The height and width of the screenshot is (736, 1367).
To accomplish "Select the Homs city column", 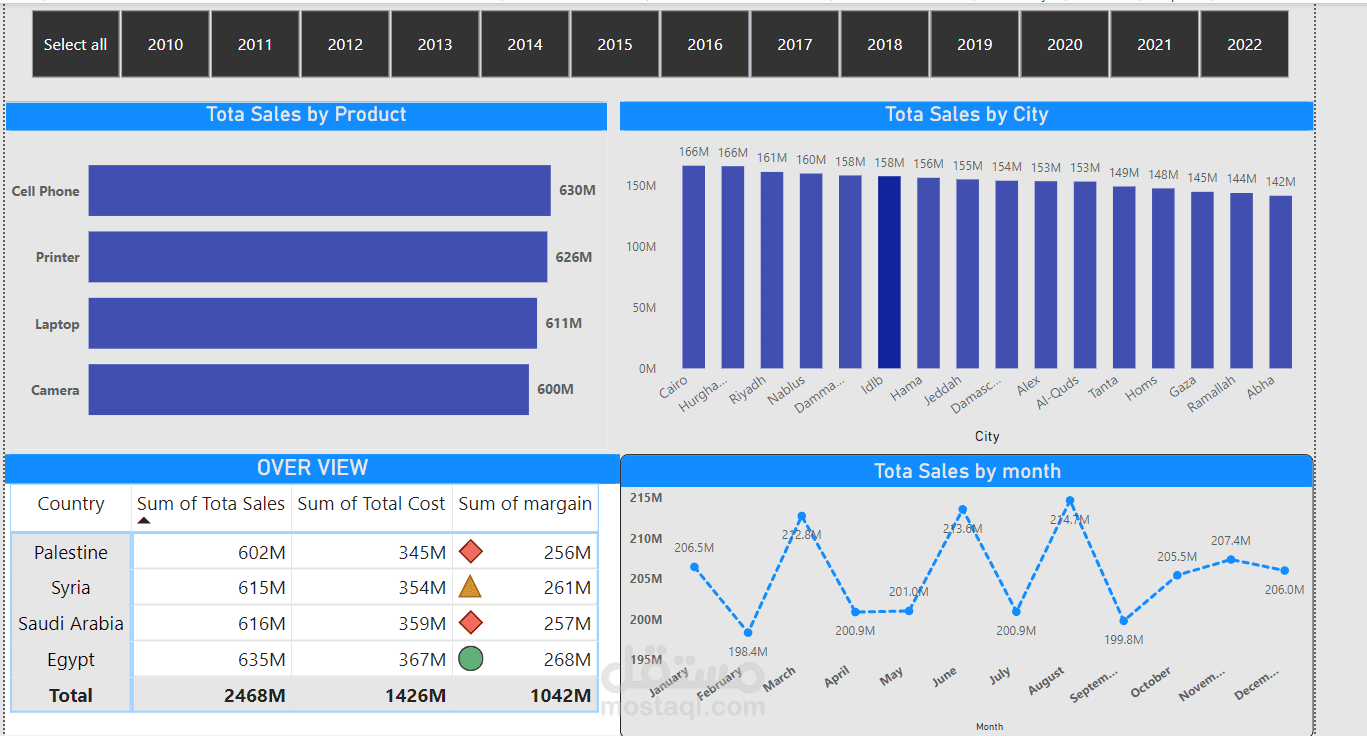I will (1164, 278).
